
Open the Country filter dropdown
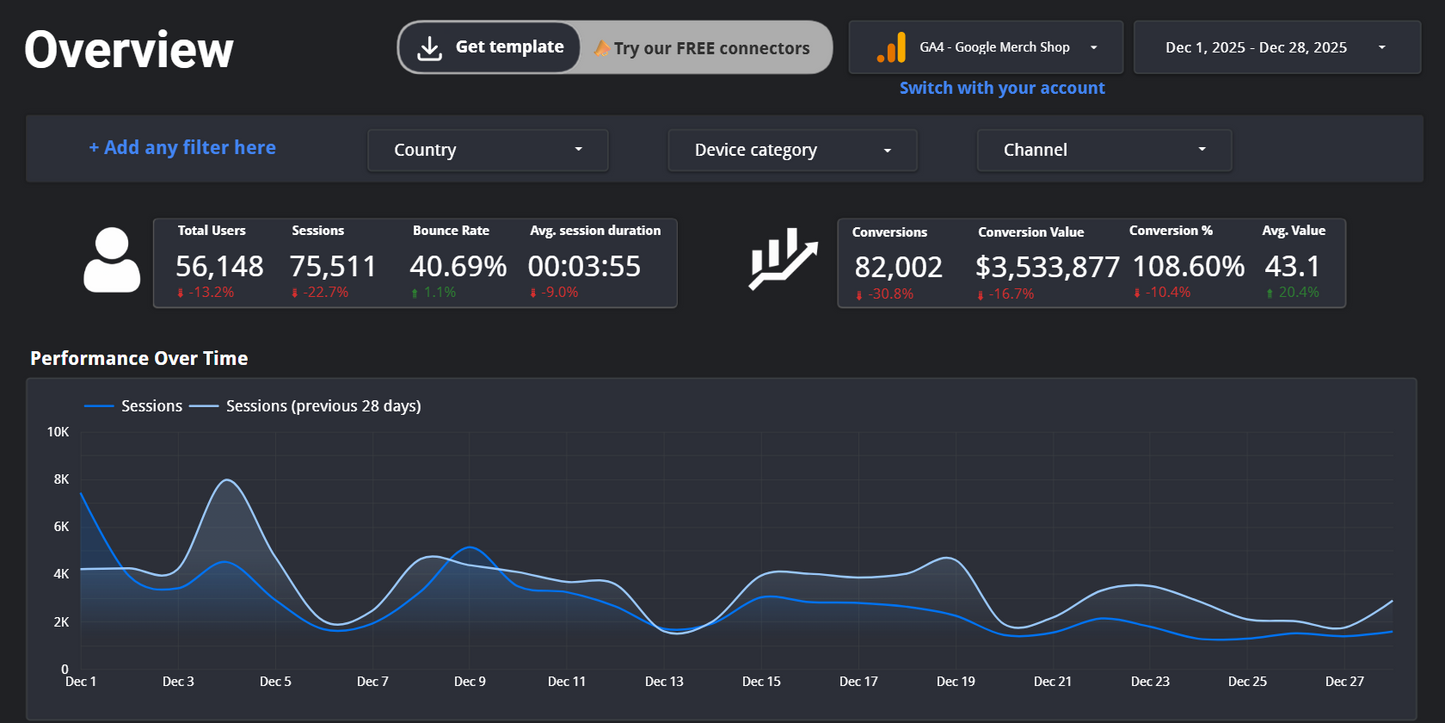pyautogui.click(x=487, y=149)
